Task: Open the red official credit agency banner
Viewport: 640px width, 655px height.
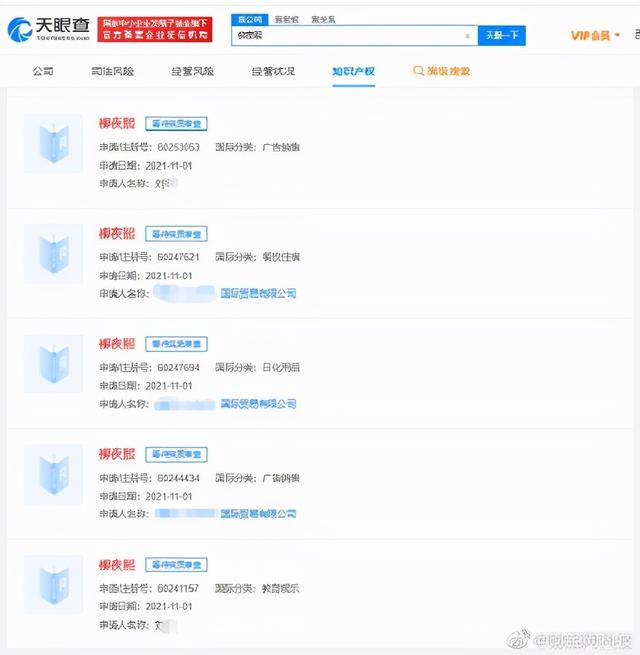Action: click(x=155, y=29)
